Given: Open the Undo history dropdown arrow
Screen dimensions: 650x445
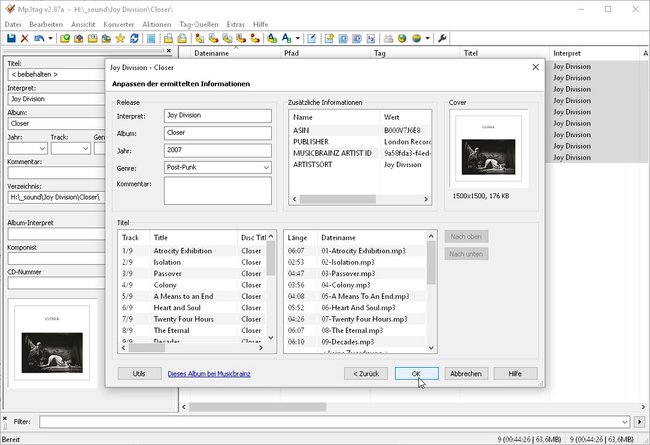Looking at the screenshot, I should coord(50,39).
